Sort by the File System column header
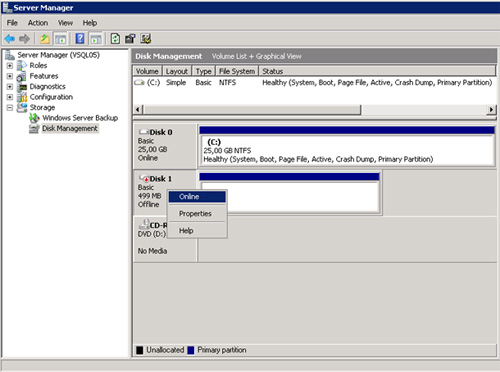The width and height of the screenshot is (500, 372). (237, 71)
